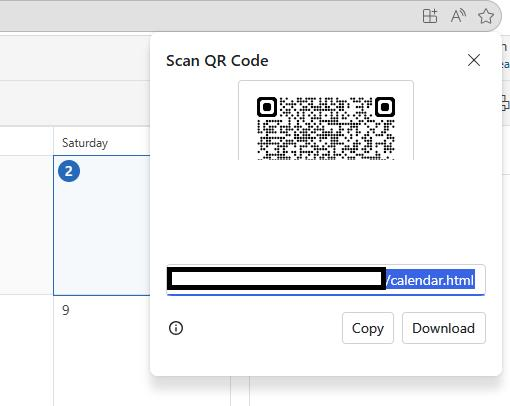Download the QR code

click(x=444, y=328)
